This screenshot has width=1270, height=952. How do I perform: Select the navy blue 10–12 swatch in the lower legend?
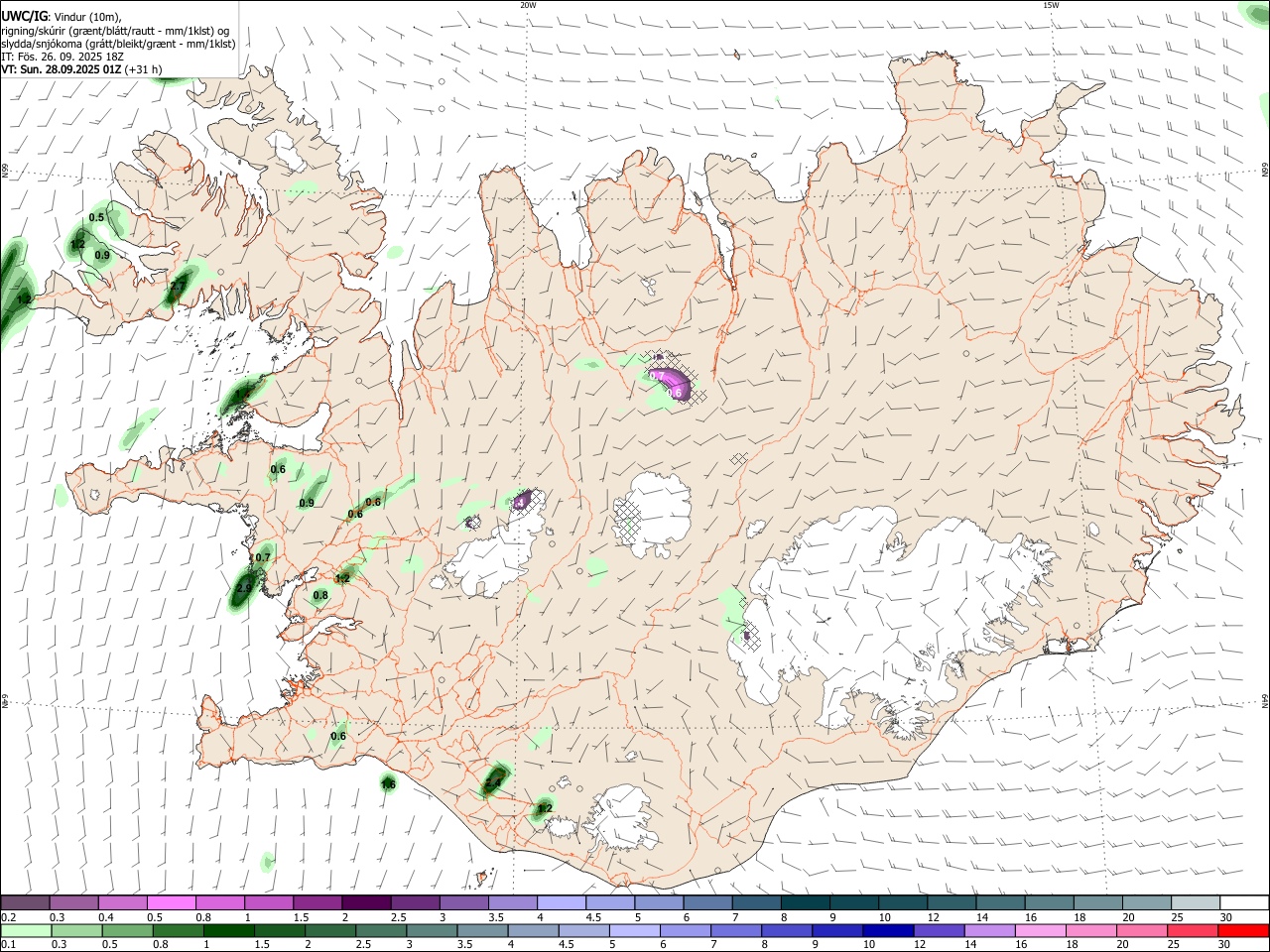889,930
